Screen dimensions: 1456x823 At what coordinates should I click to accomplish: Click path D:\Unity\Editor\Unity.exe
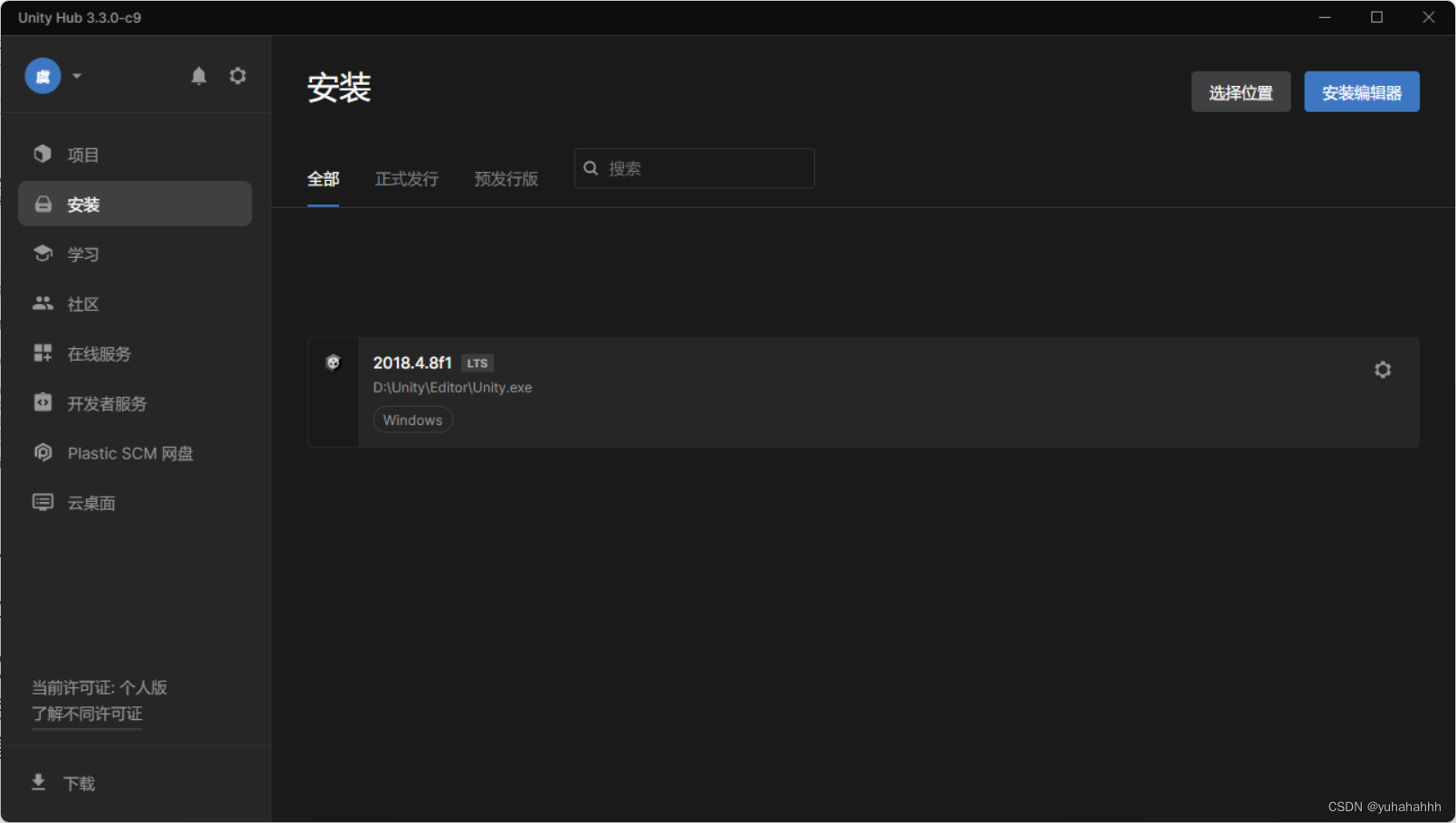[x=452, y=387]
